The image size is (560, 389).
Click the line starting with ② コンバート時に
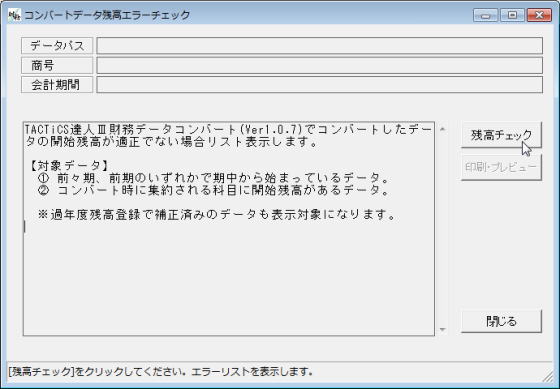tap(214, 190)
